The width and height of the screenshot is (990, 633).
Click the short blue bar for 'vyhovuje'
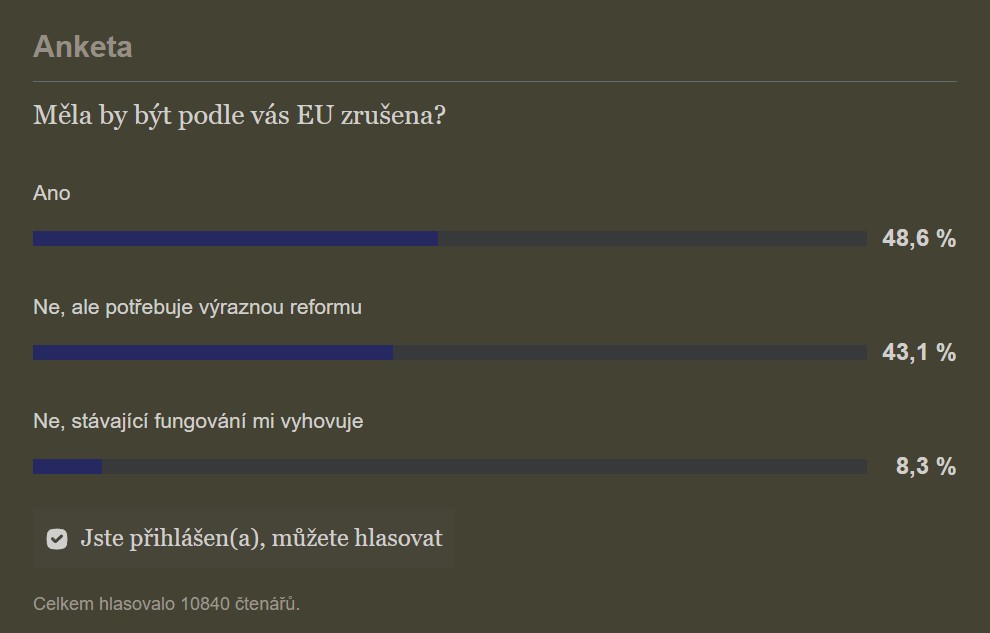coord(68,466)
